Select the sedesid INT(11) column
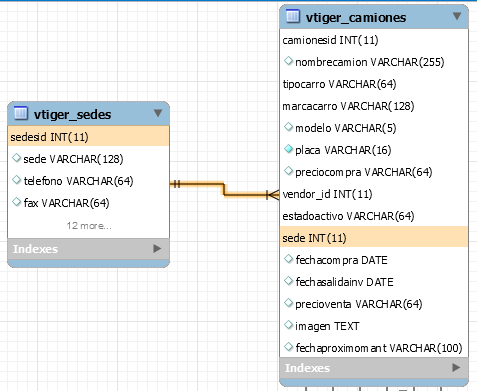 point(88,137)
